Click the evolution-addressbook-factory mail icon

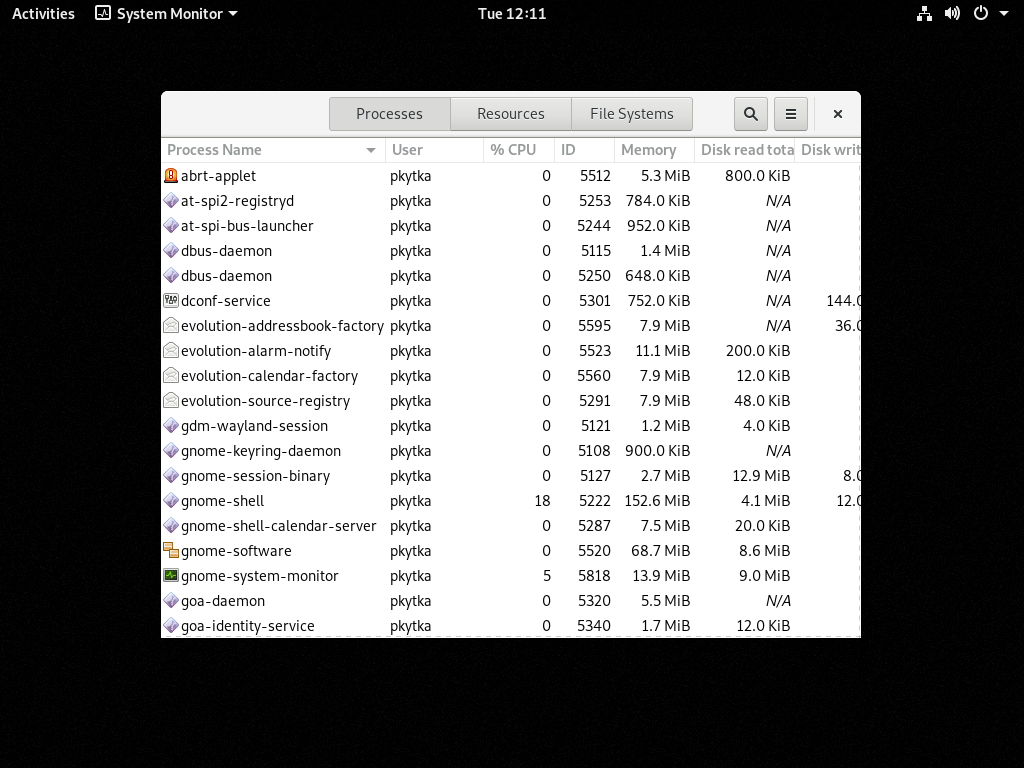(170, 325)
